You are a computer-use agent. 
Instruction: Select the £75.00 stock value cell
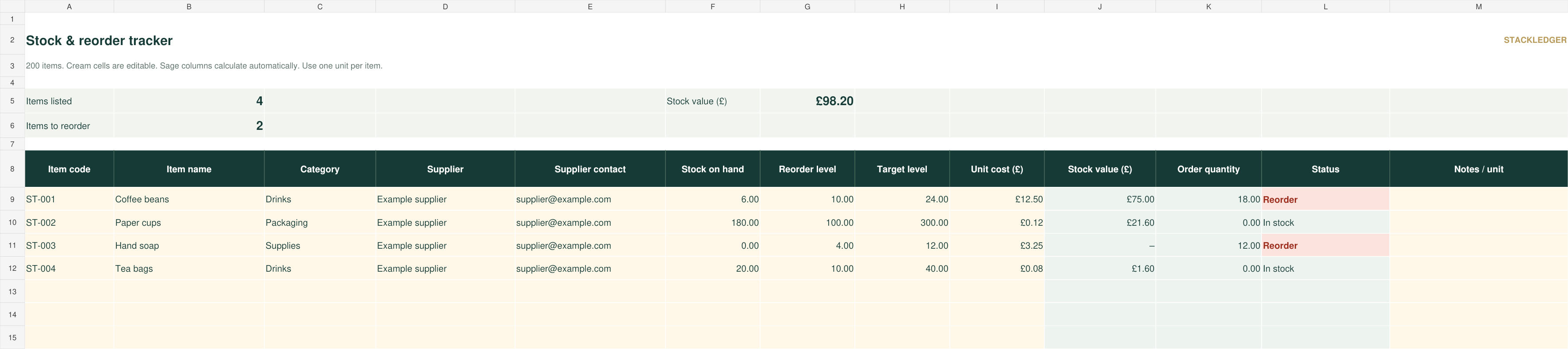click(1099, 199)
